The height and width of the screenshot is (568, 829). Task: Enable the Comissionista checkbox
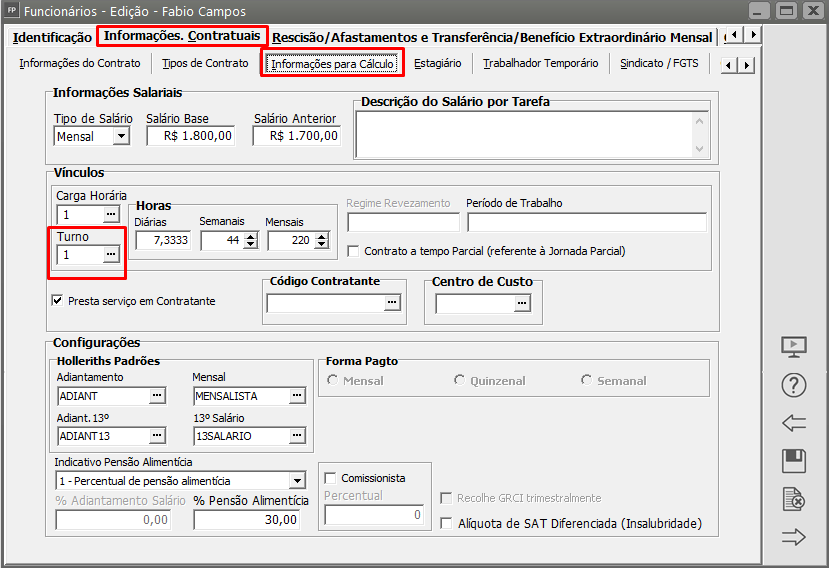(330, 478)
